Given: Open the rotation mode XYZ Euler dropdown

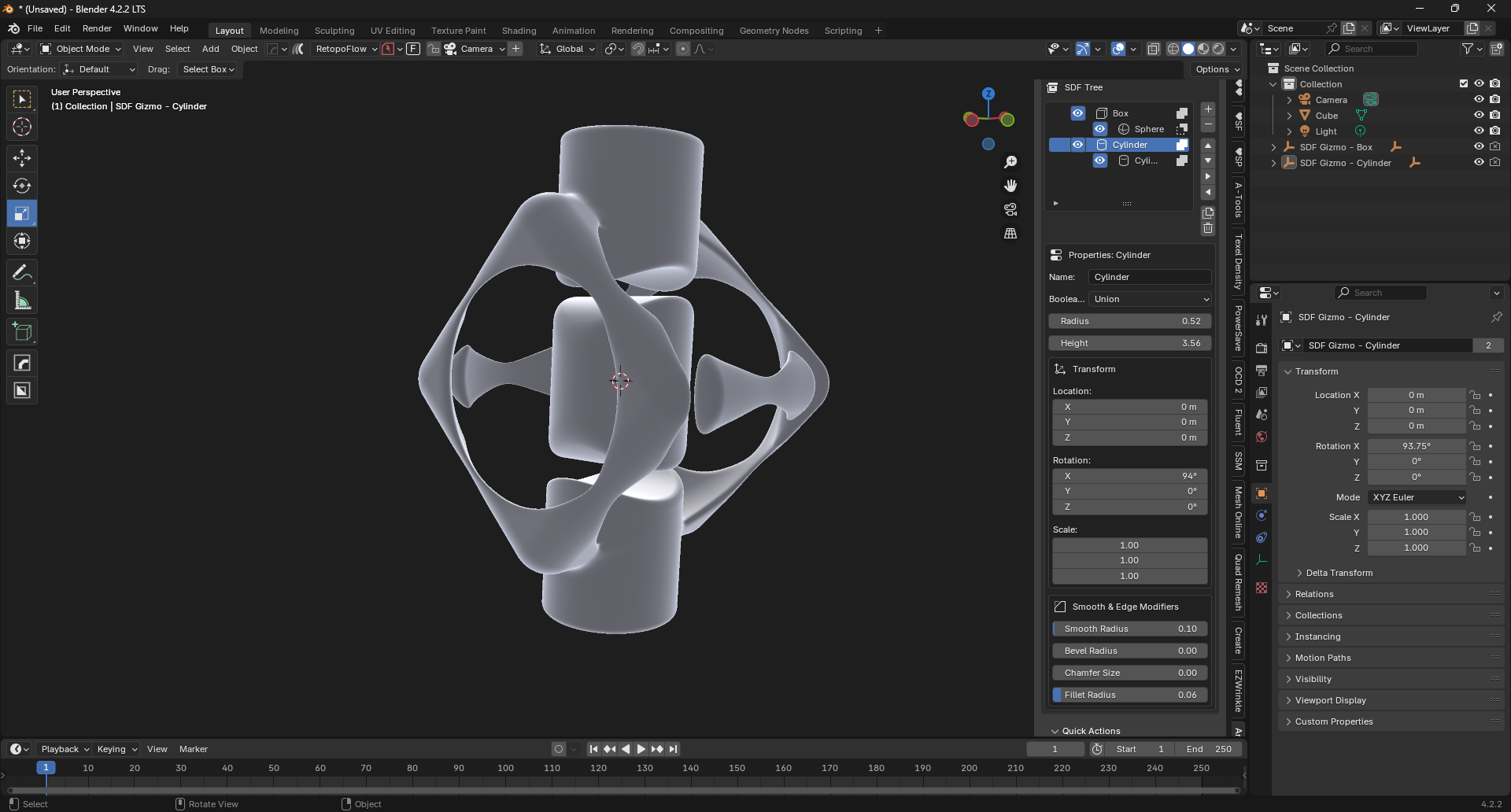Looking at the screenshot, I should coord(1417,497).
